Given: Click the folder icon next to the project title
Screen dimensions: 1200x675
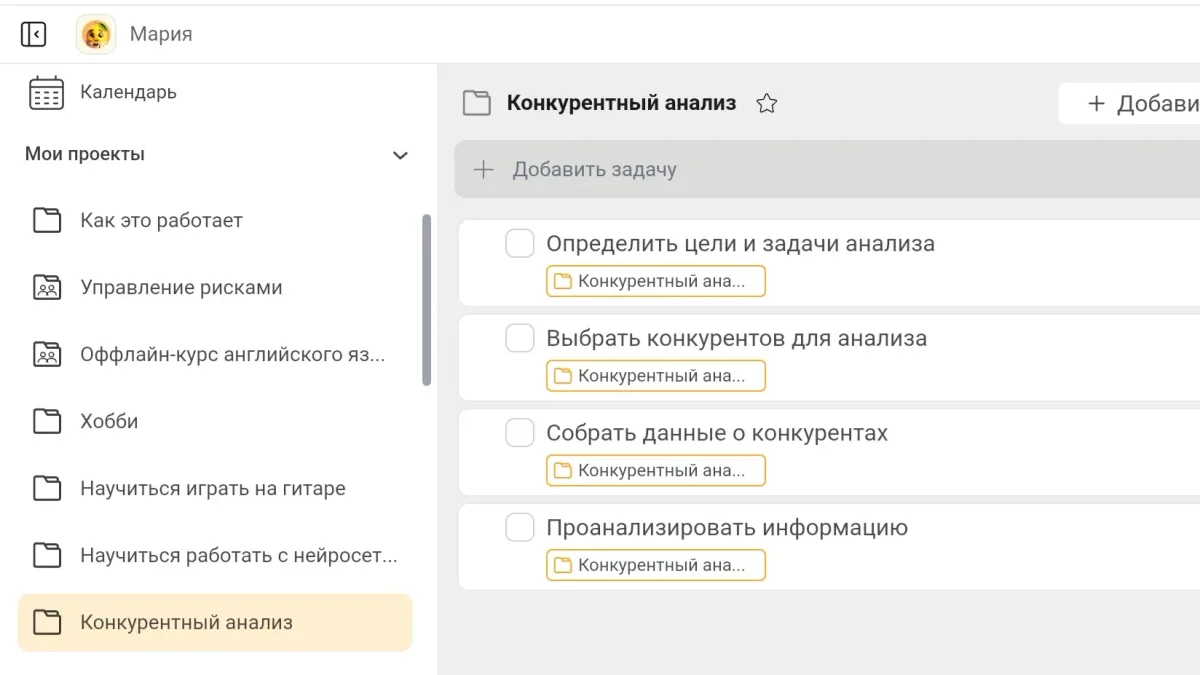Looking at the screenshot, I should coord(477,103).
